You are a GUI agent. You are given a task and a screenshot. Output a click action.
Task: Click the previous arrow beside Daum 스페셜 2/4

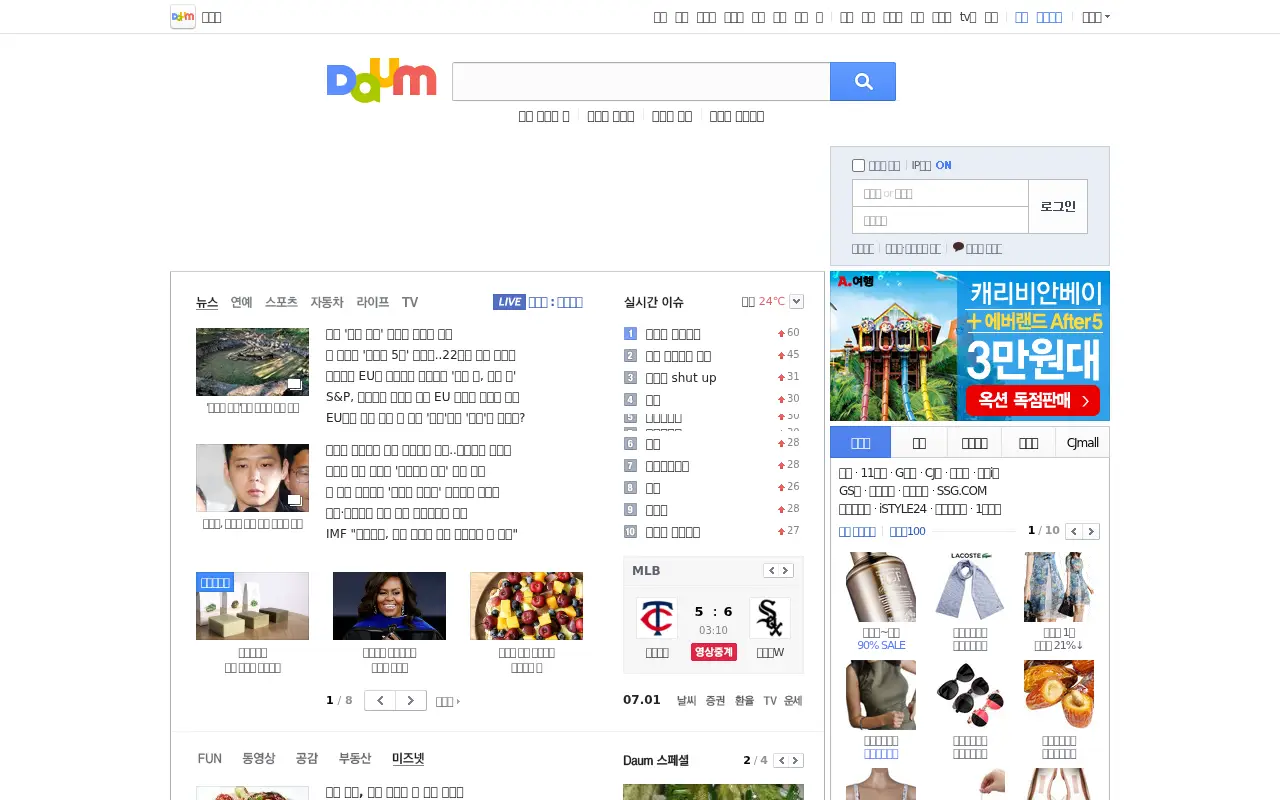(x=781, y=761)
